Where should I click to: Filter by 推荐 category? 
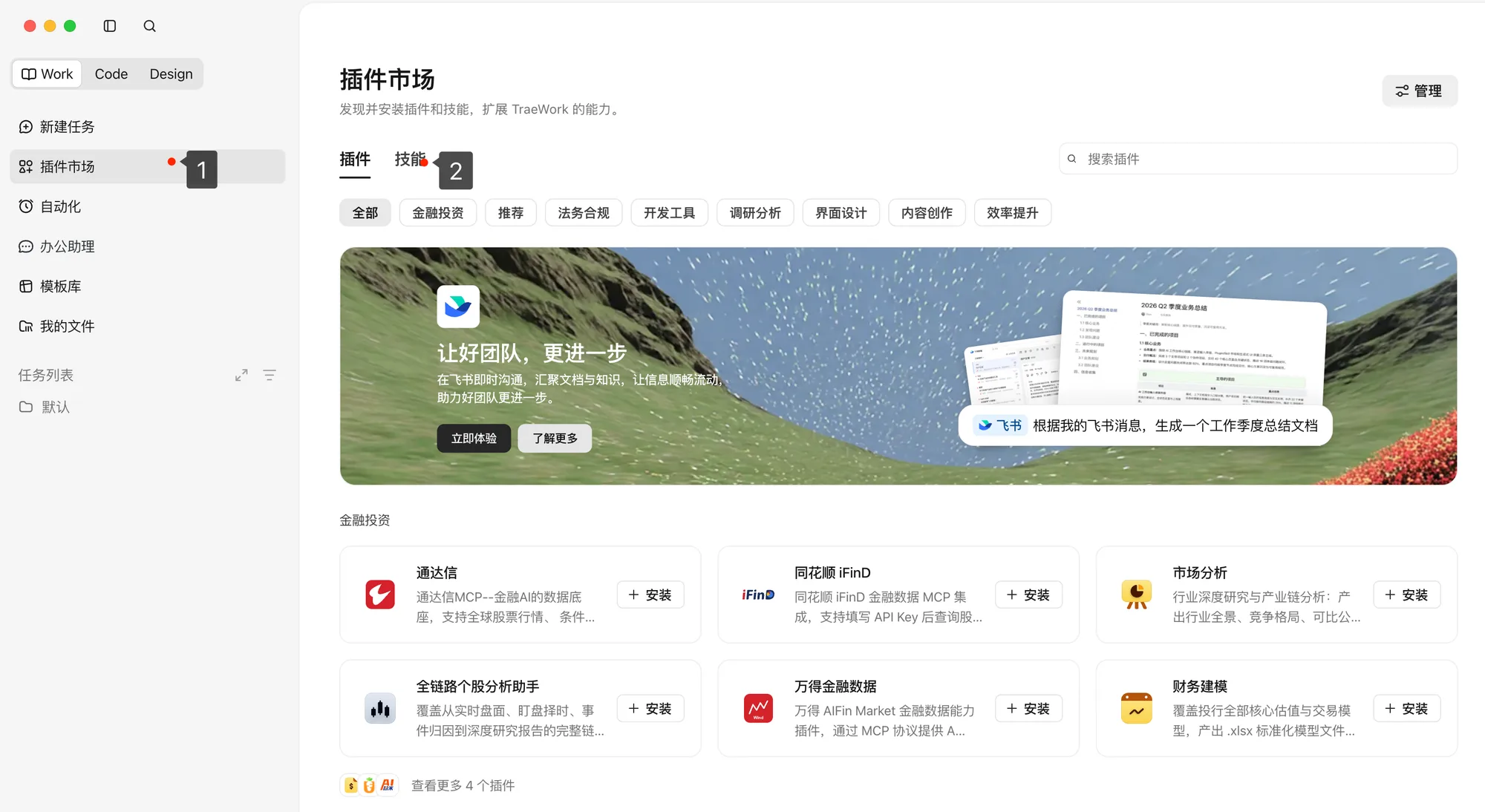pos(511,213)
